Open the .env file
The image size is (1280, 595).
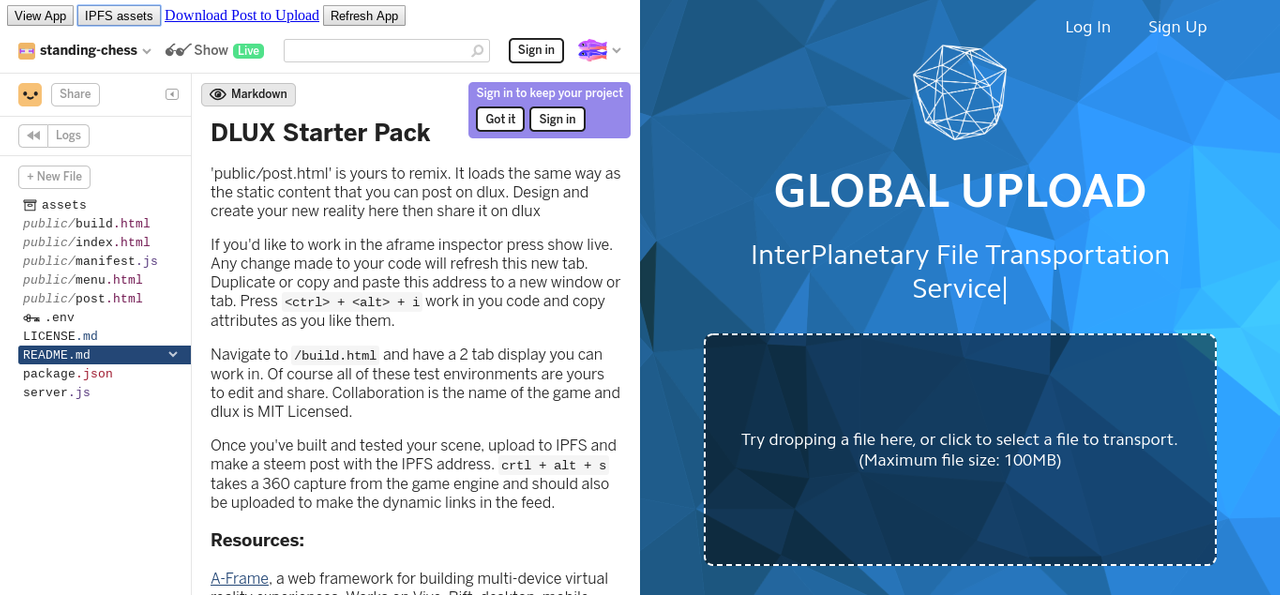[x=49, y=318]
